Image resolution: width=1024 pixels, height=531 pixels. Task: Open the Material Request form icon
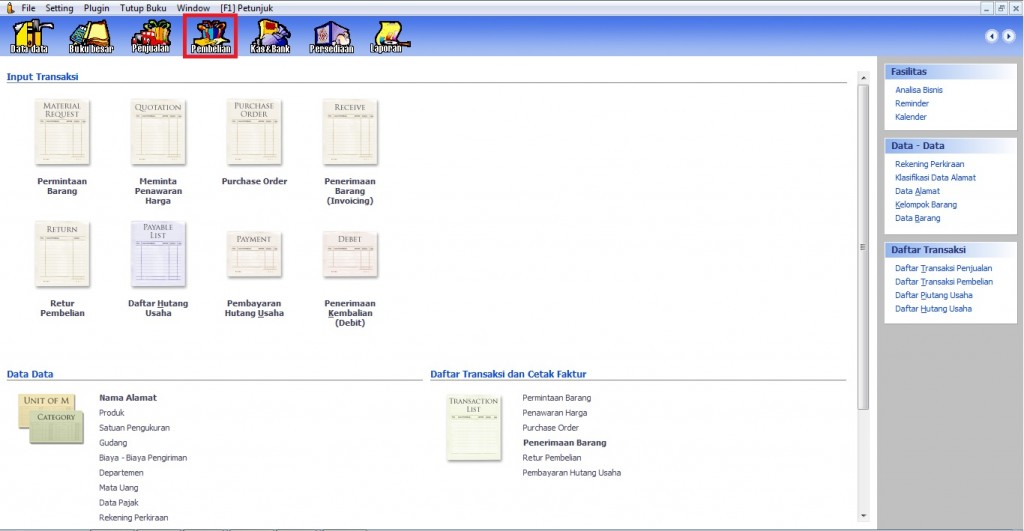pos(62,131)
